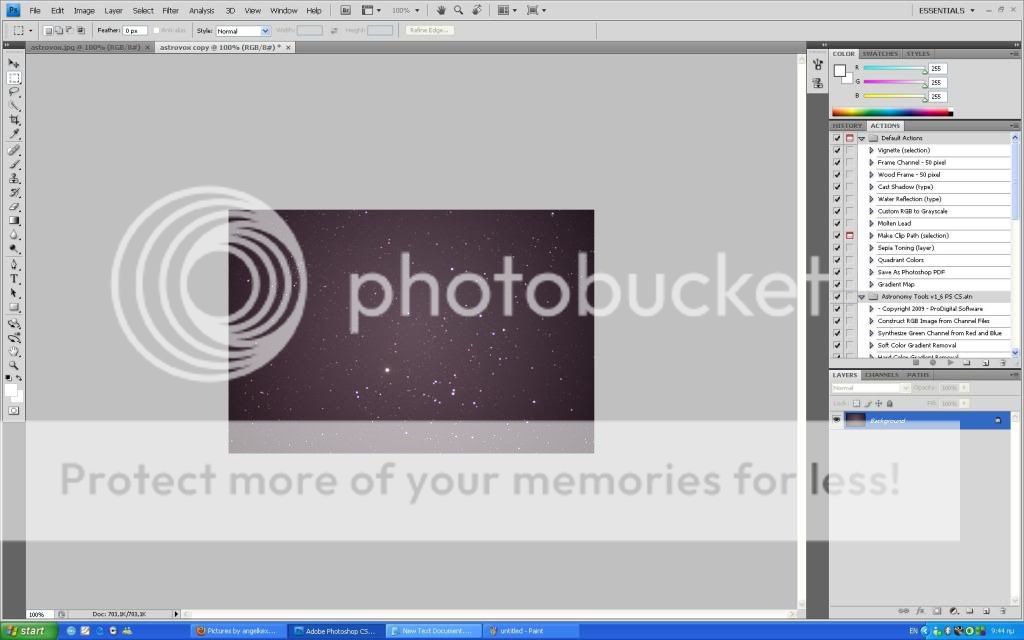1024x640 pixels.
Task: Open the Essentials workspace switcher
Action: point(946,10)
